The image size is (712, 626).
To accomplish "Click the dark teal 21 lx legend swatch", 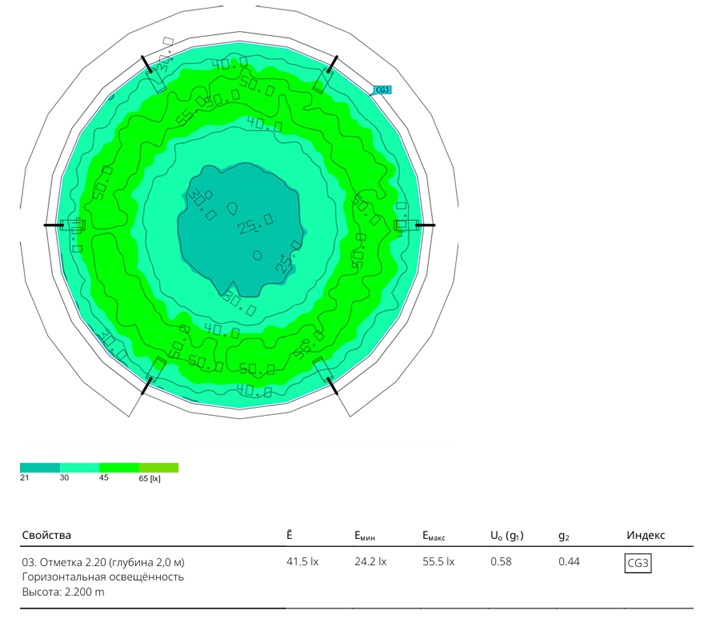I will tap(40, 467).
